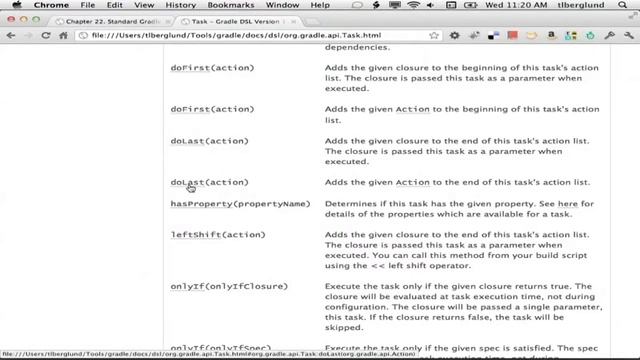
Task: Open the Apple menu
Action: [17, 5]
